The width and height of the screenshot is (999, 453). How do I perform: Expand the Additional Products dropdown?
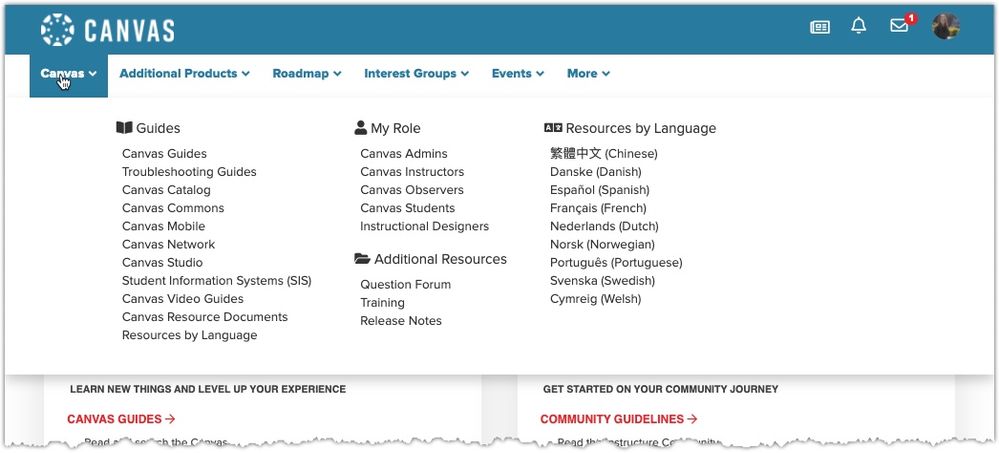click(185, 73)
